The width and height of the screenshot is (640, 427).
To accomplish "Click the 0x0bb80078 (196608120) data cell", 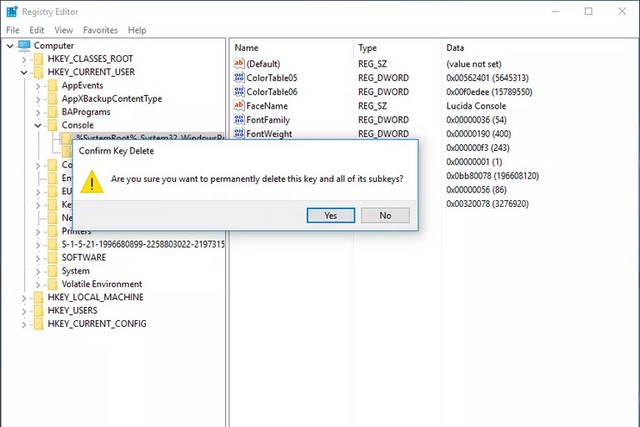I will (x=493, y=176).
